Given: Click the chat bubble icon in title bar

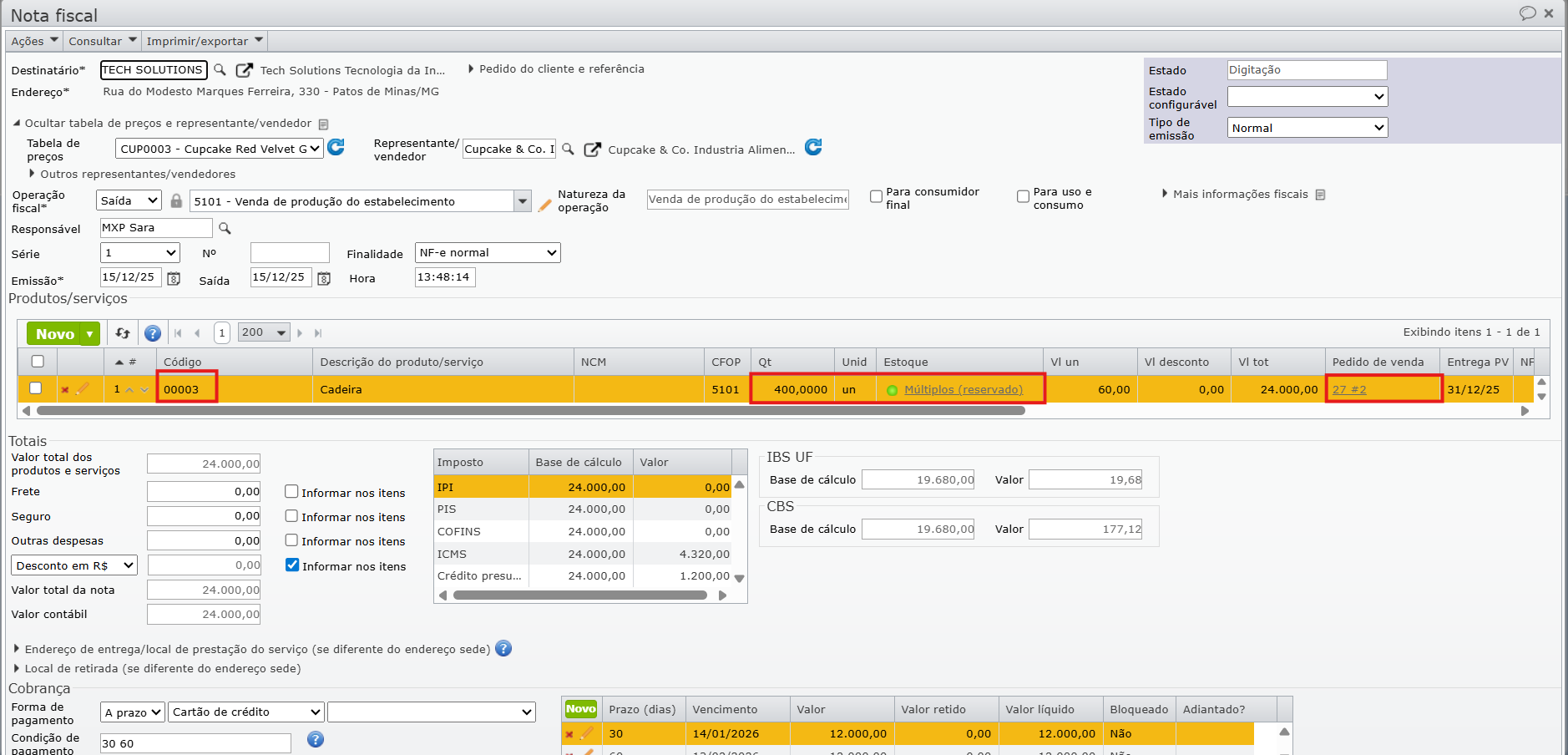Looking at the screenshot, I should (x=1527, y=13).
